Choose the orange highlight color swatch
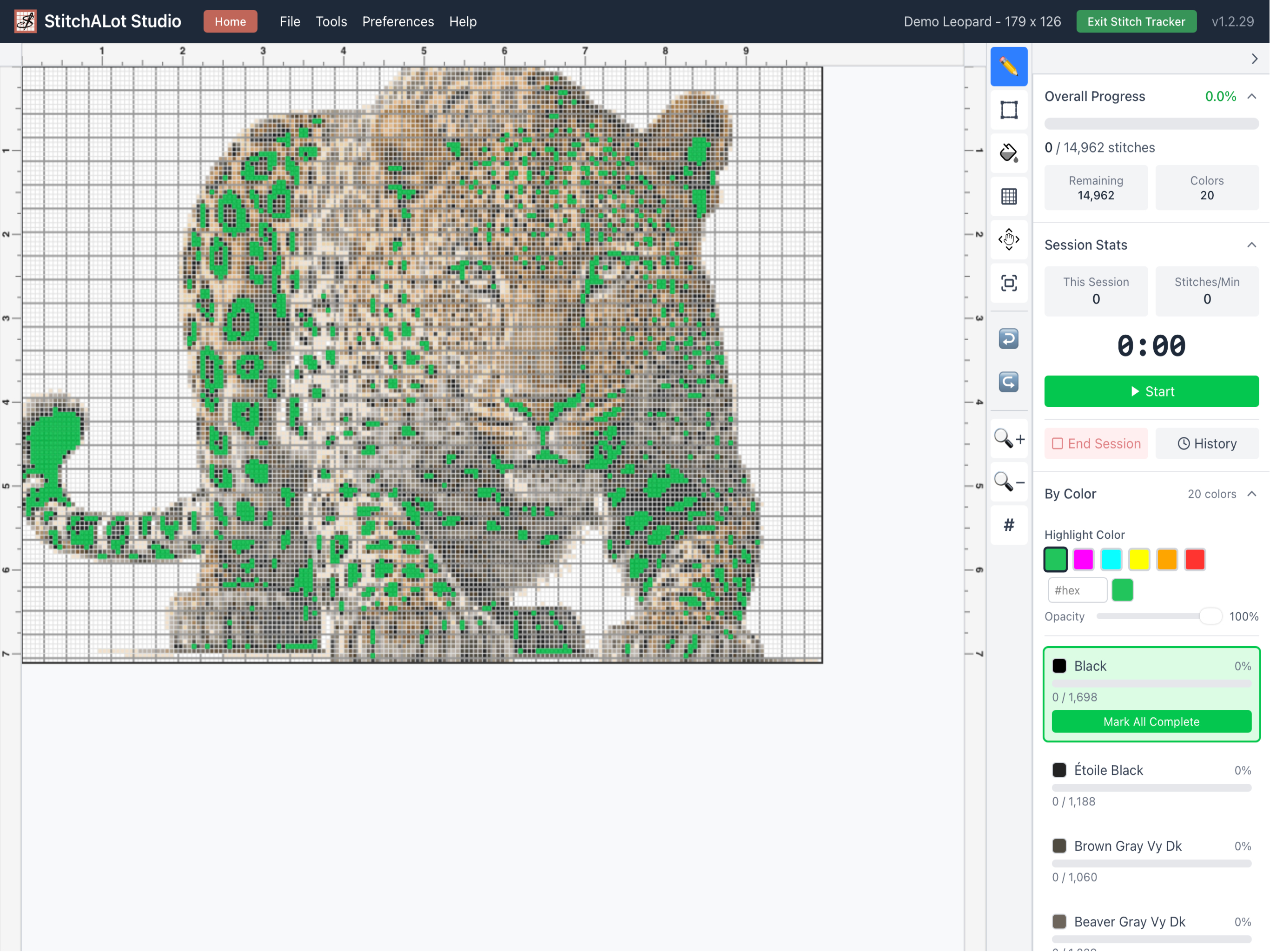 coord(1167,559)
